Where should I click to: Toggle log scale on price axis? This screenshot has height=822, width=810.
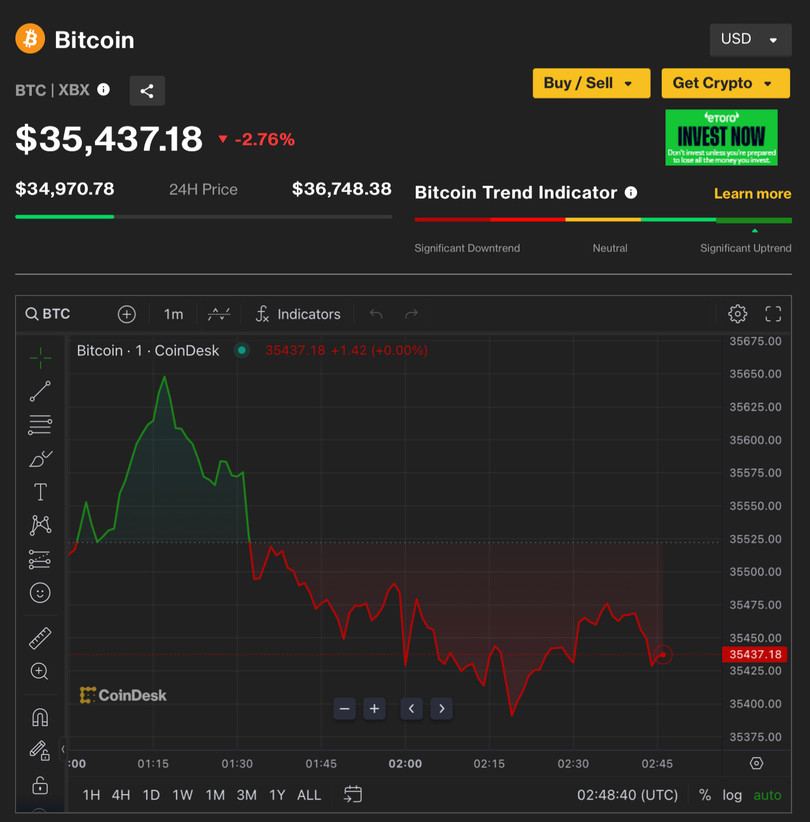[733, 795]
